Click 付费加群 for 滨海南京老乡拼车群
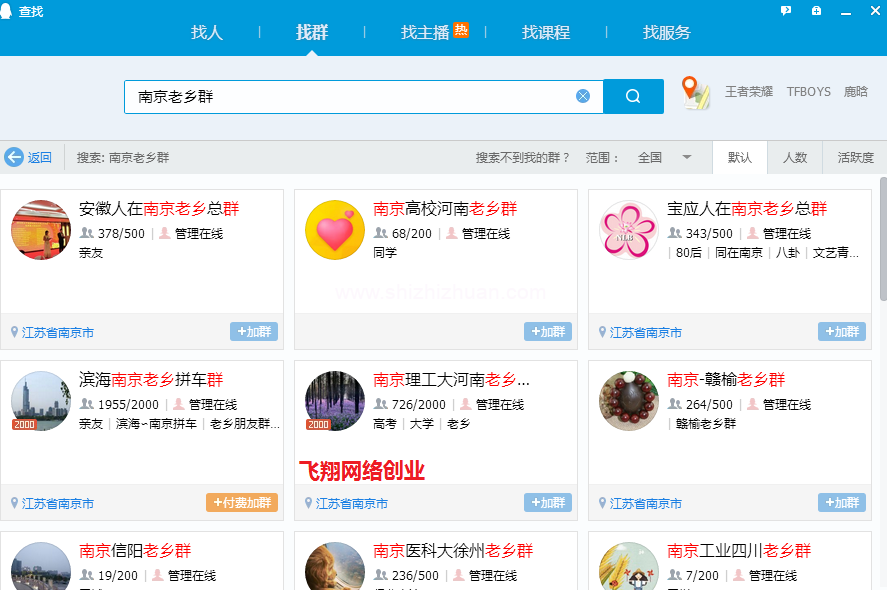Image resolution: width=887 pixels, height=591 pixels. 242,503
